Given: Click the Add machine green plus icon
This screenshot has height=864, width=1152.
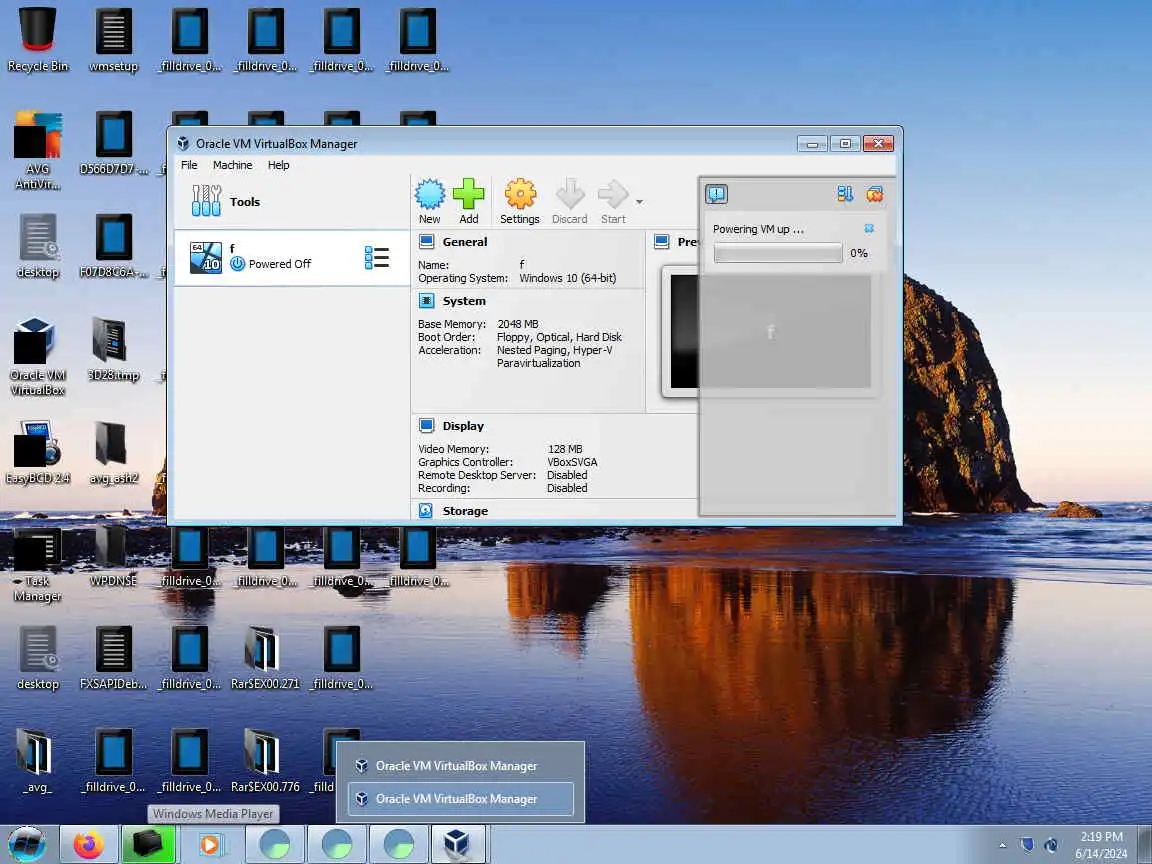Looking at the screenshot, I should click(x=469, y=201).
